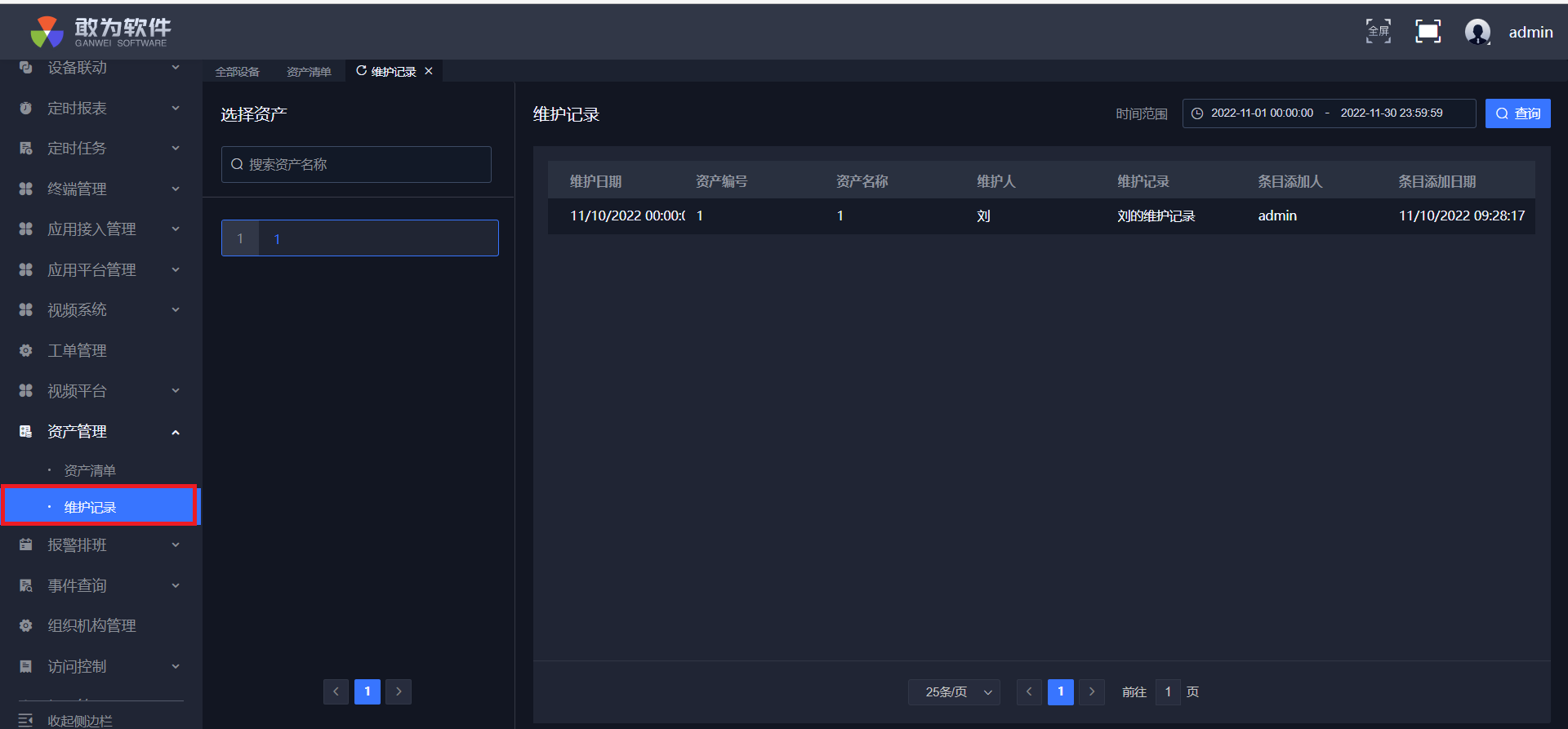1568x729 pixels.
Task: Switch to the 全部设备 tab
Action: [x=238, y=72]
